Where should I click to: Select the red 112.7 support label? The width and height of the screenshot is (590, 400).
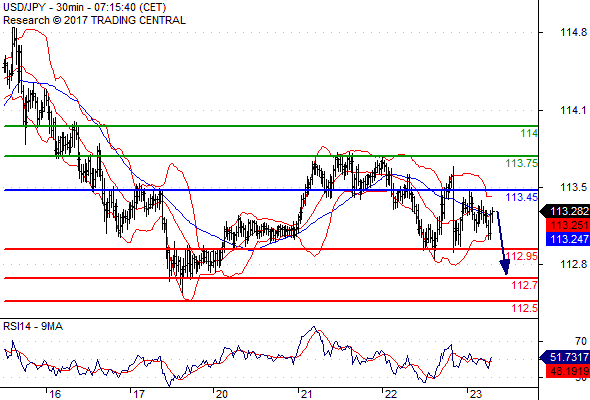point(525,285)
